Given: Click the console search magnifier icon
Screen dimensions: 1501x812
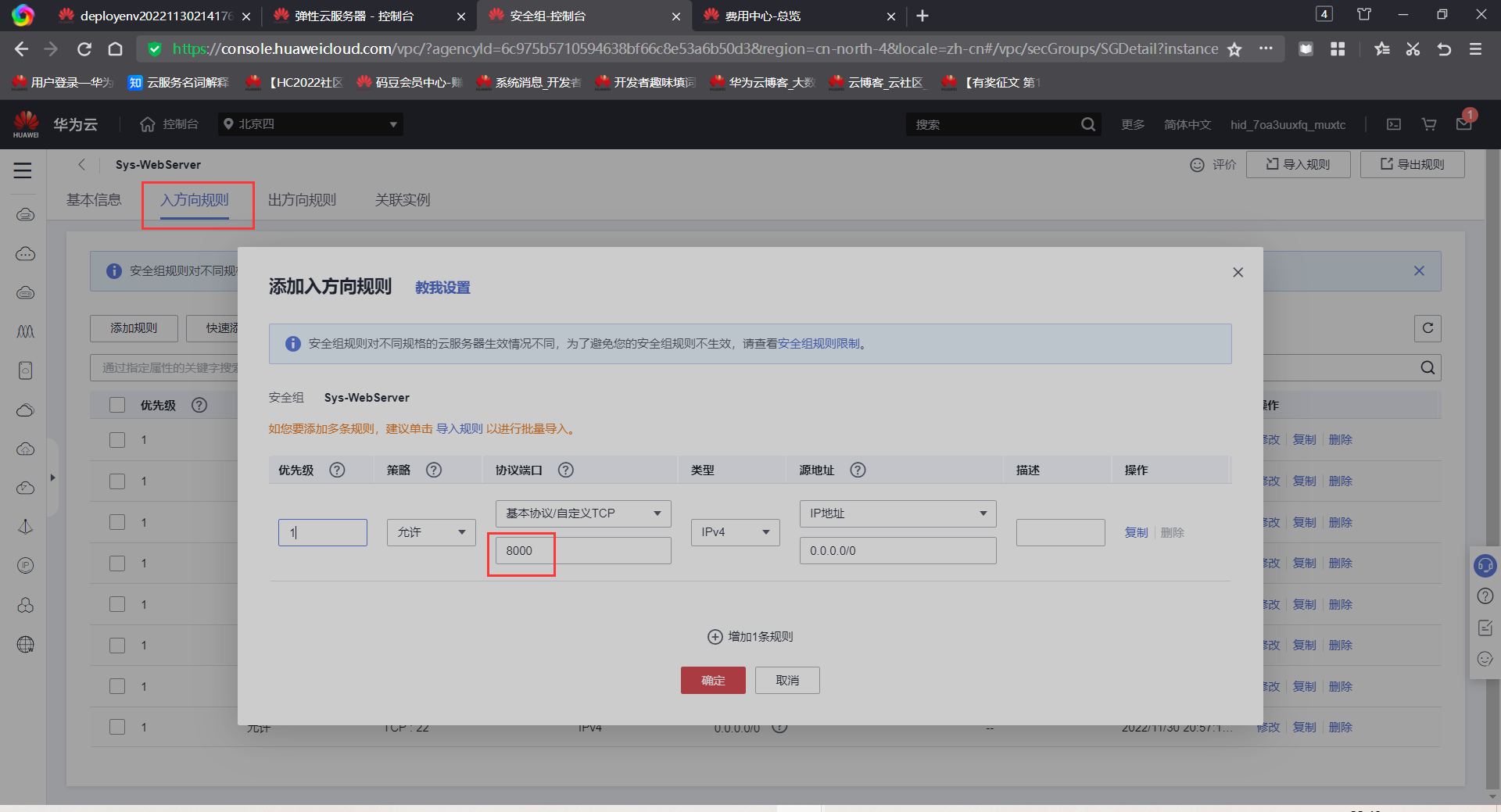Looking at the screenshot, I should click(1087, 124).
